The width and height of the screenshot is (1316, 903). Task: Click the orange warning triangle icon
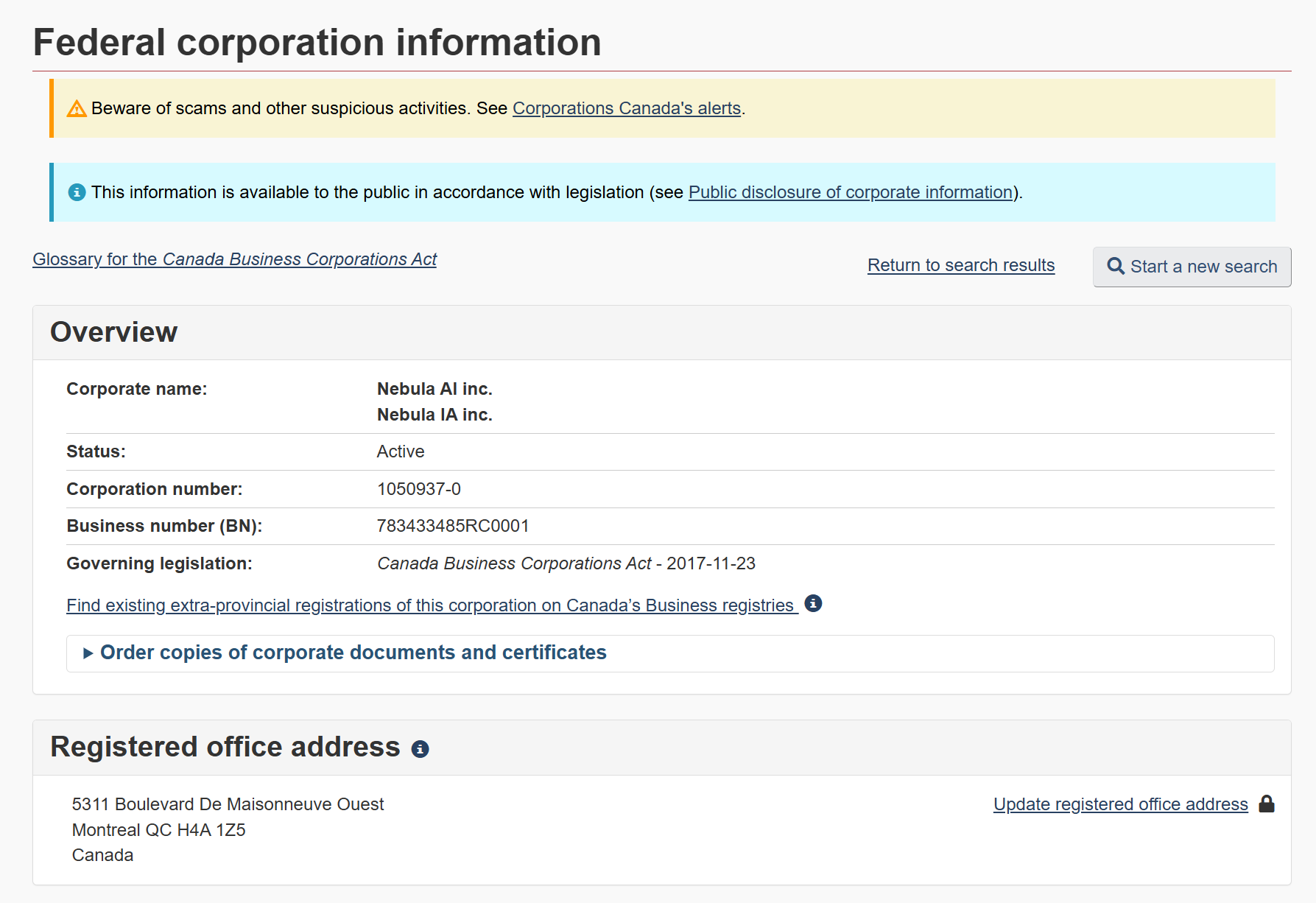point(77,109)
